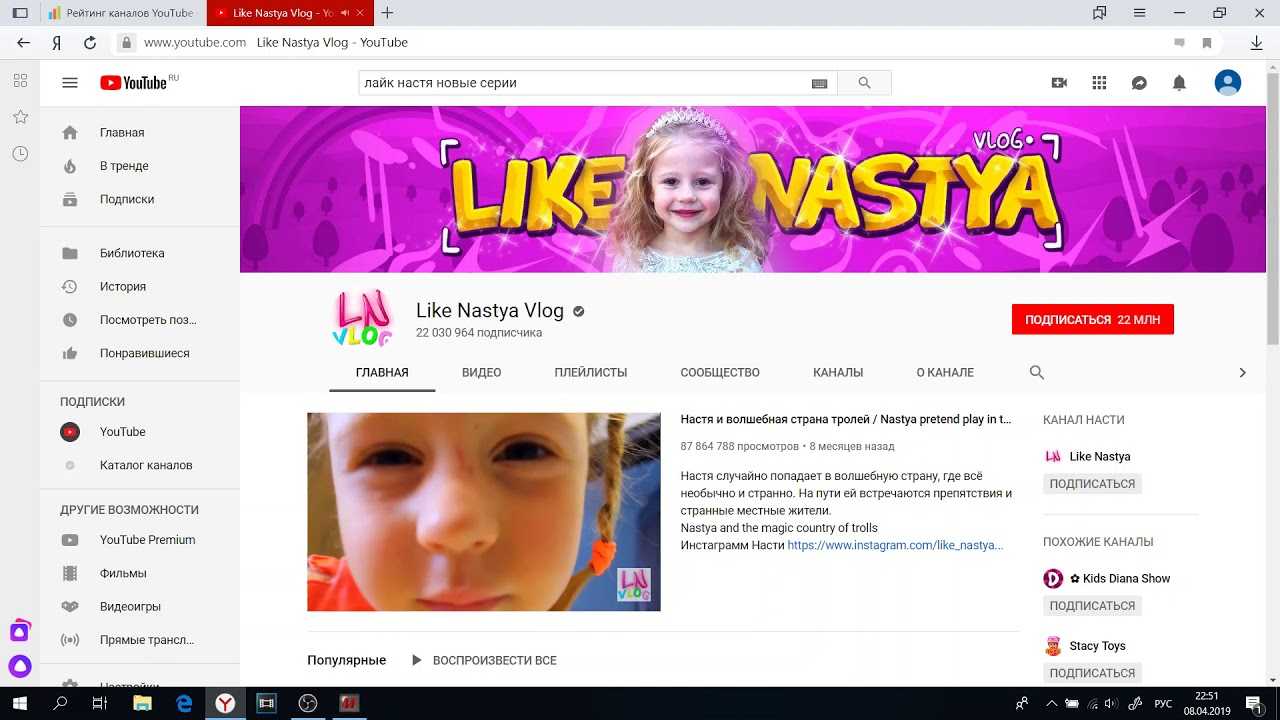The width and height of the screenshot is (1280, 720).
Task: Open the on-screen keyboard icon in search
Action: (x=819, y=84)
